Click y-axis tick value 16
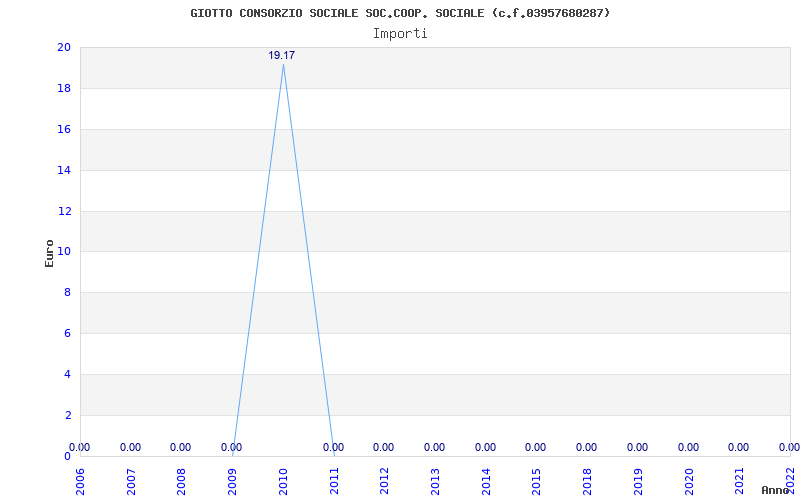This screenshot has width=800, height=500. tap(64, 130)
